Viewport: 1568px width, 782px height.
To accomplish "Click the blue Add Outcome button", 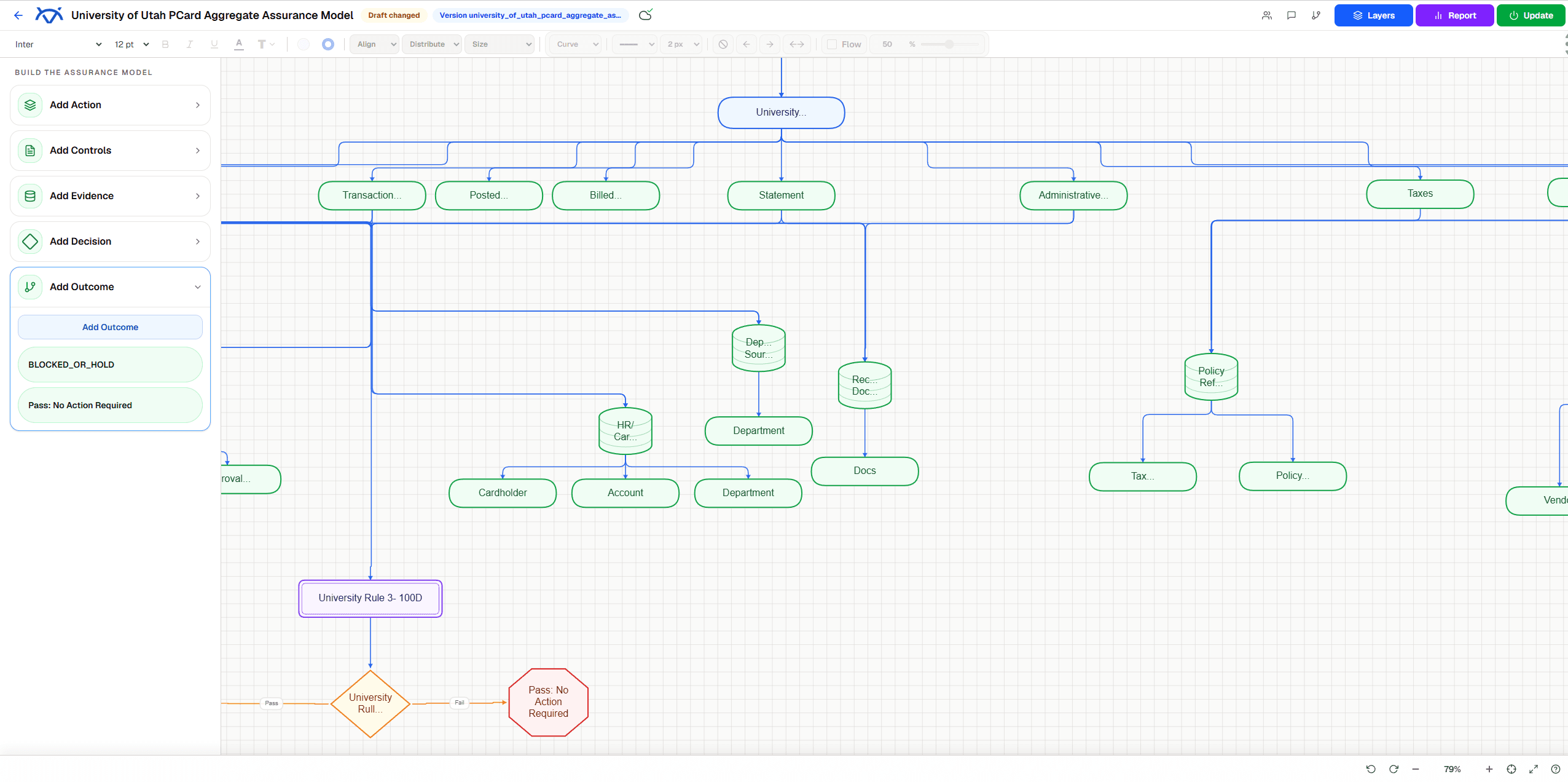I will [111, 327].
